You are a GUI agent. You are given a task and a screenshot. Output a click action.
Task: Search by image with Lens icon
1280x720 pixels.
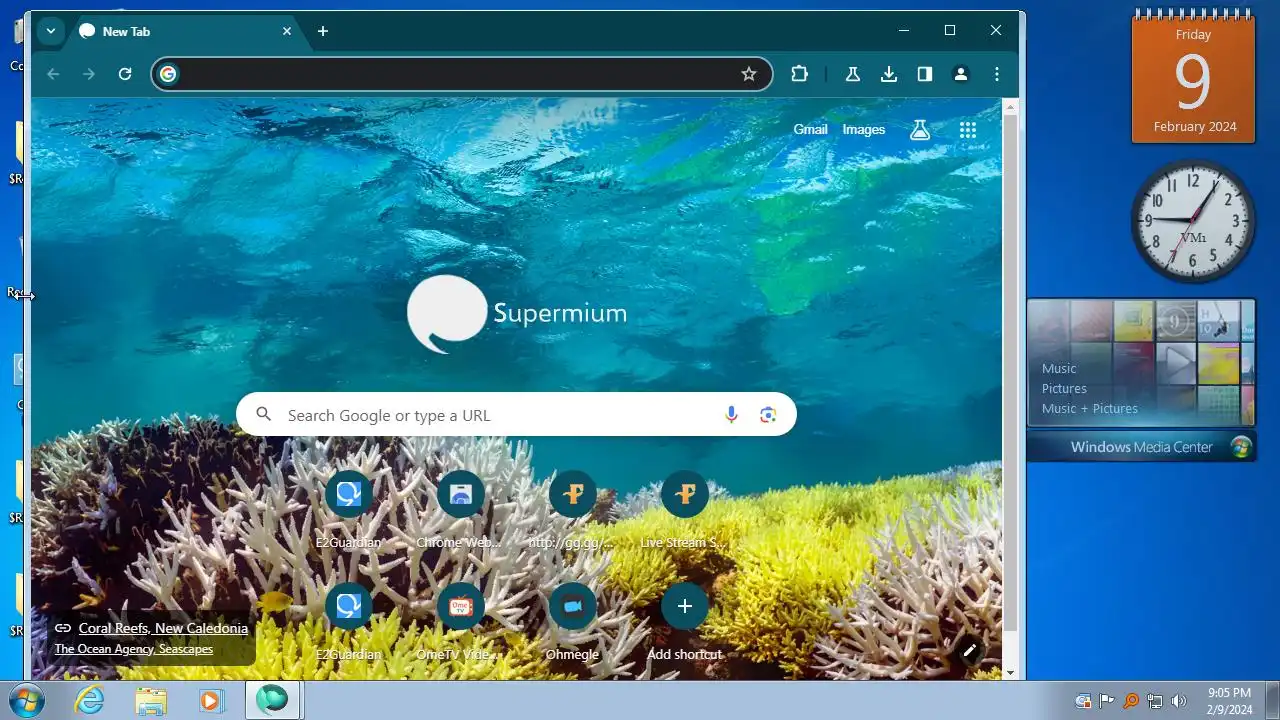click(768, 415)
